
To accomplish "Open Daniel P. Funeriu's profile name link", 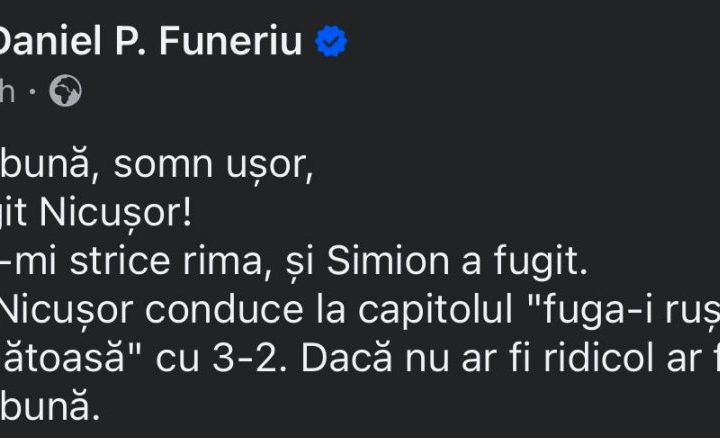I will [150, 43].
